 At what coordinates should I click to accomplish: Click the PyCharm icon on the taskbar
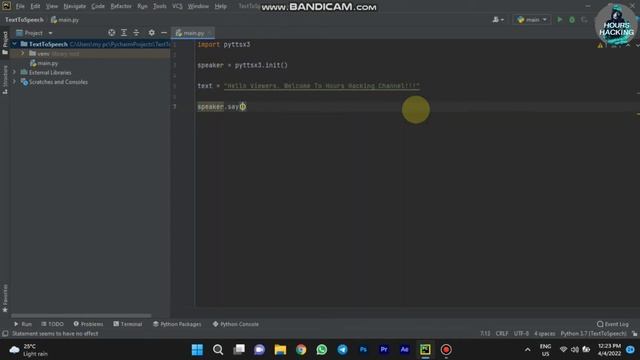(425, 350)
